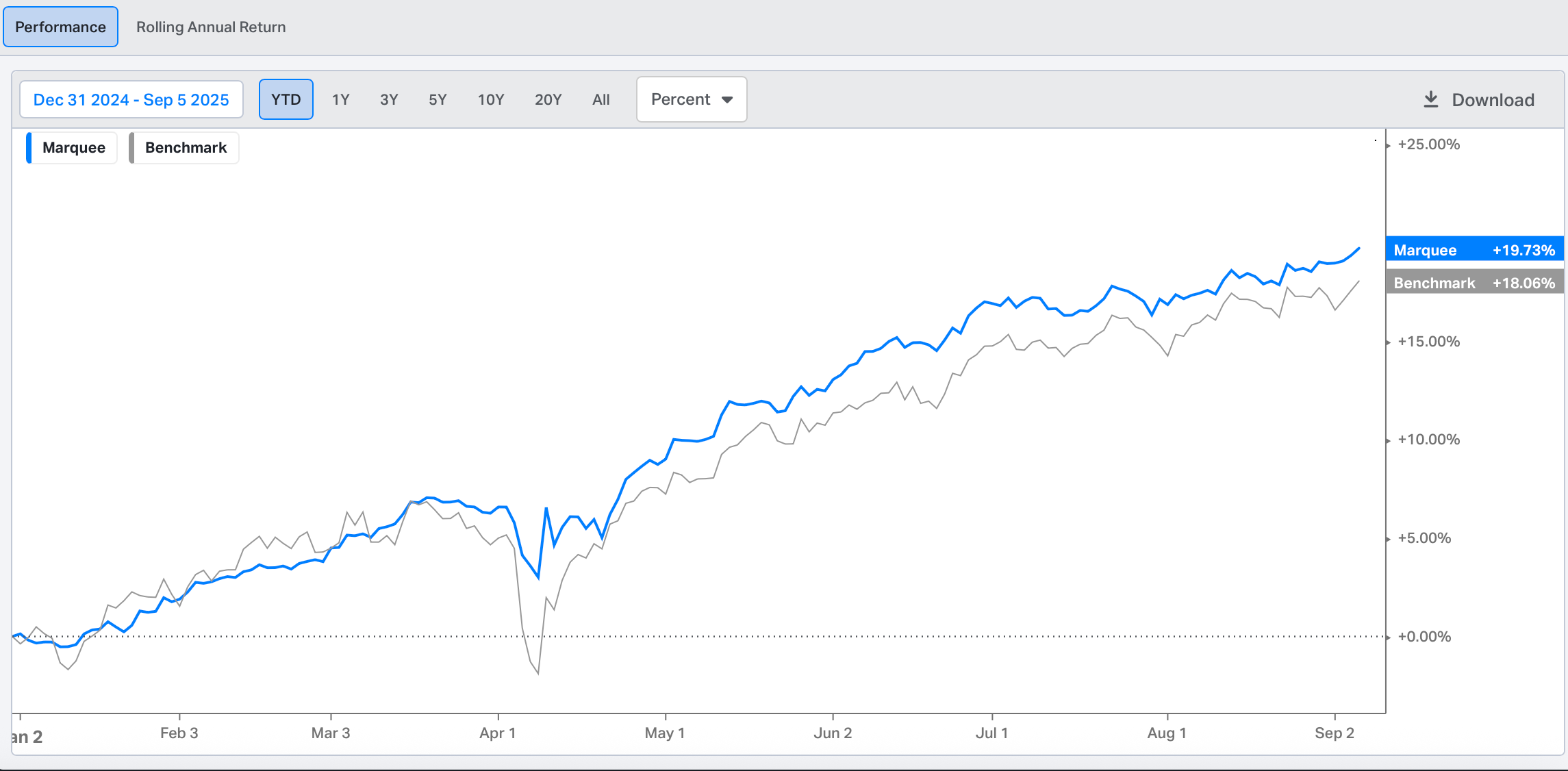Select the 1Y time range
This screenshot has height=771, width=1568.
(340, 100)
